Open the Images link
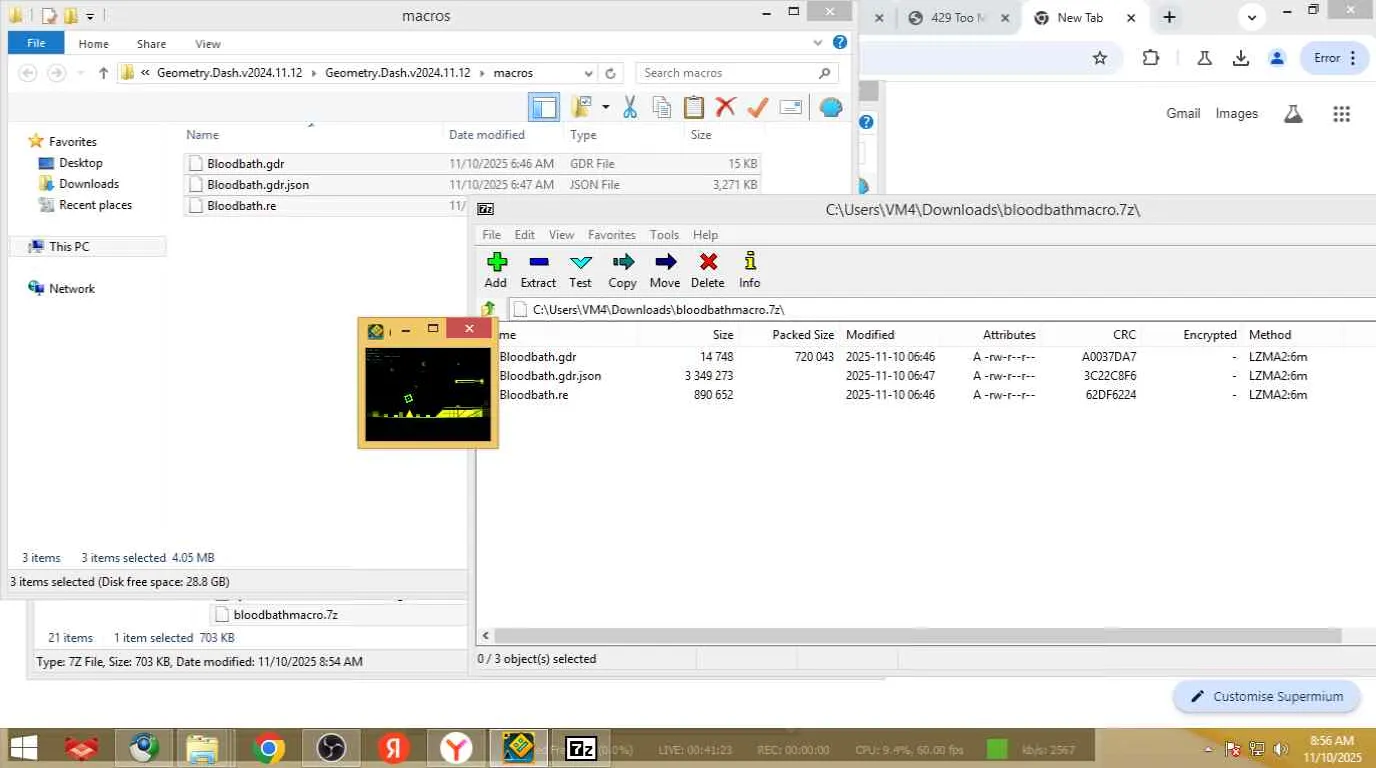 coord(1237,114)
